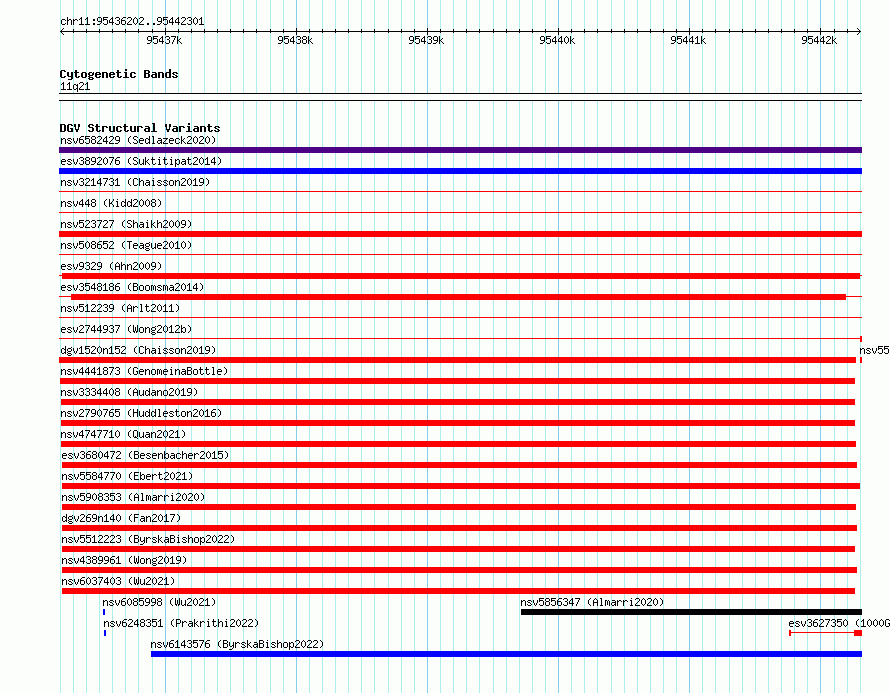This screenshot has width=890, height=693.
Task: Click nsv4389961 (Wong2019) label
Action: (x=124, y=560)
